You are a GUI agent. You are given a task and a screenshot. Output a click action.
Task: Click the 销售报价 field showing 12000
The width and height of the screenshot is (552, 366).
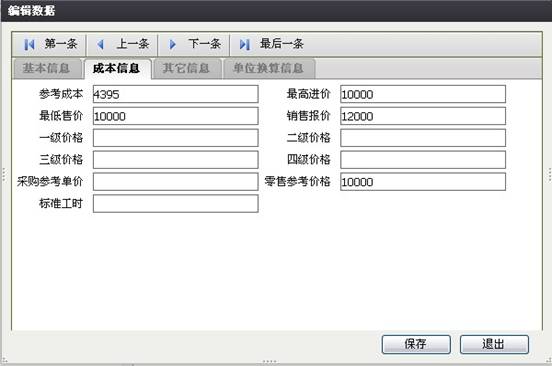point(423,116)
